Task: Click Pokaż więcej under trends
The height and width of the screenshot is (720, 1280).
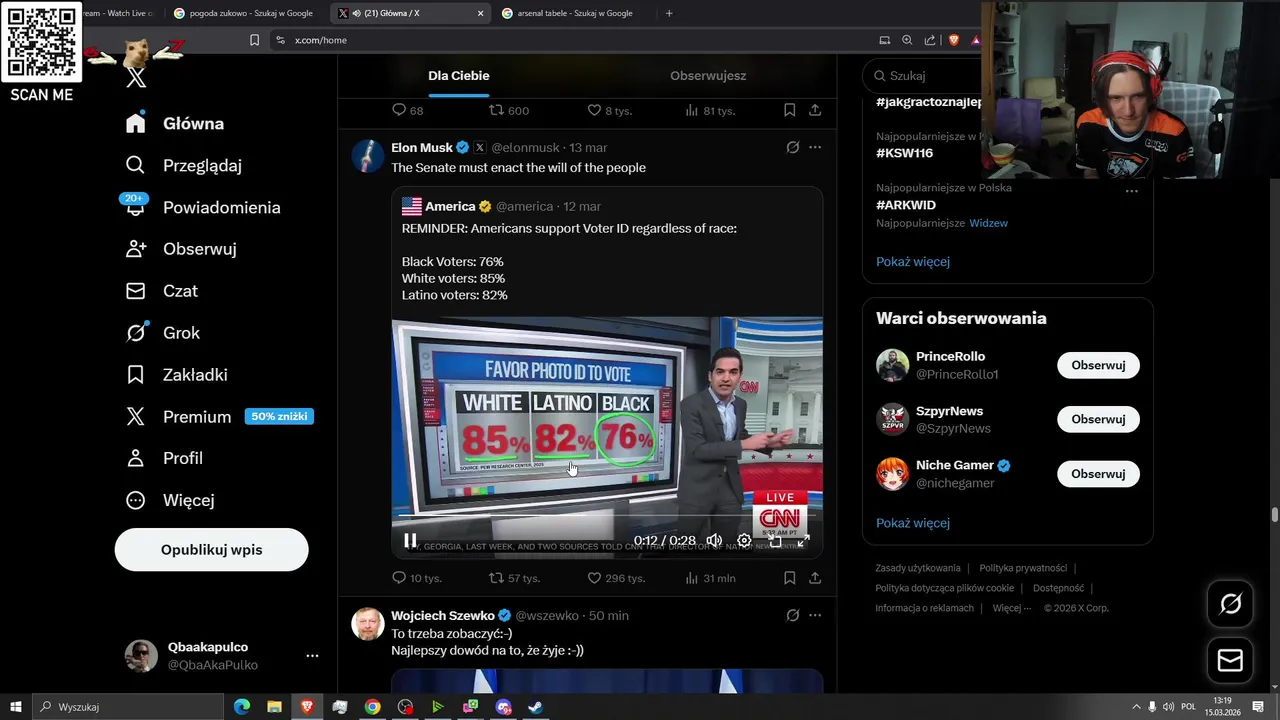Action: click(913, 262)
